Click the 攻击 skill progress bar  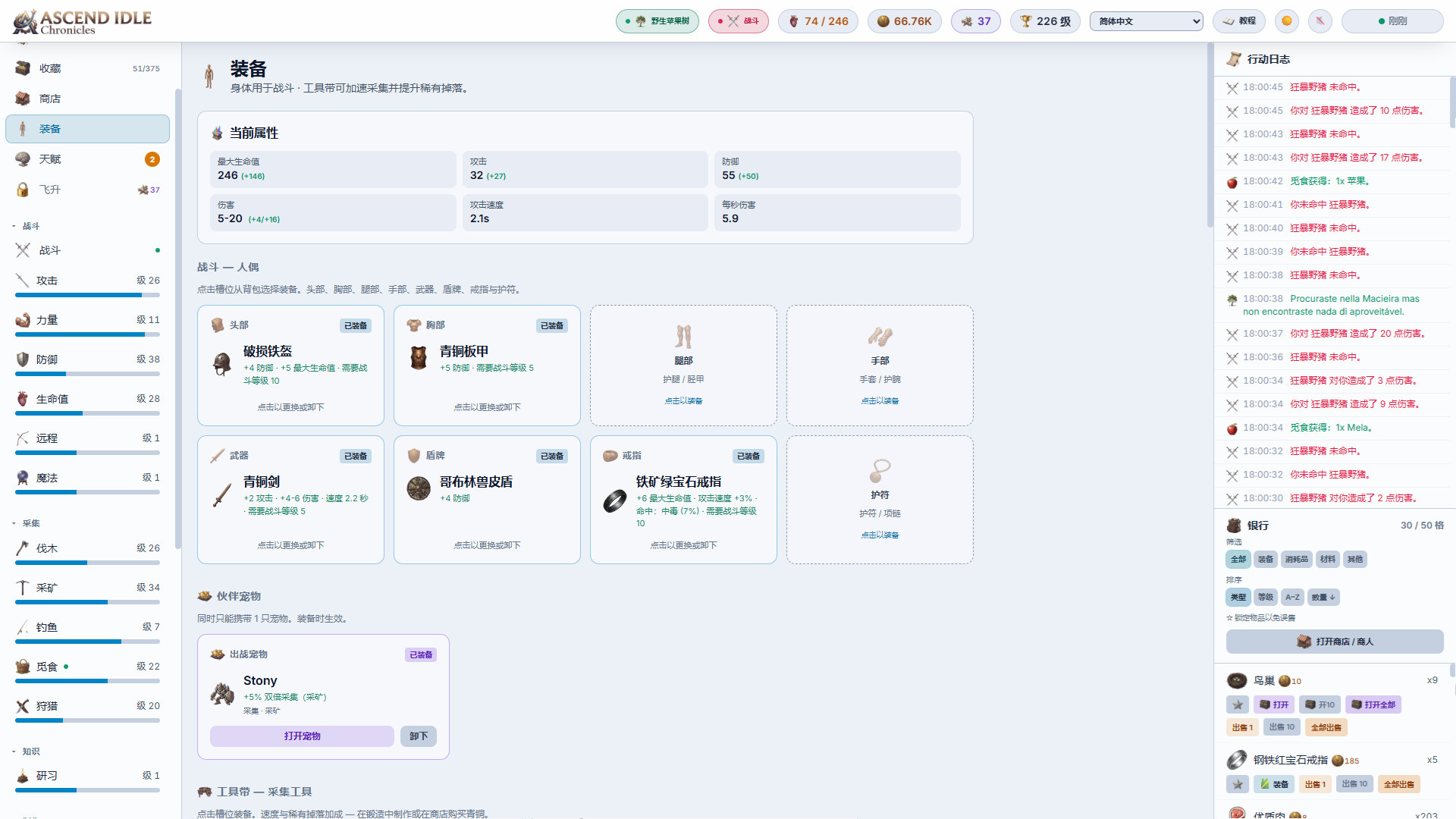click(x=87, y=296)
